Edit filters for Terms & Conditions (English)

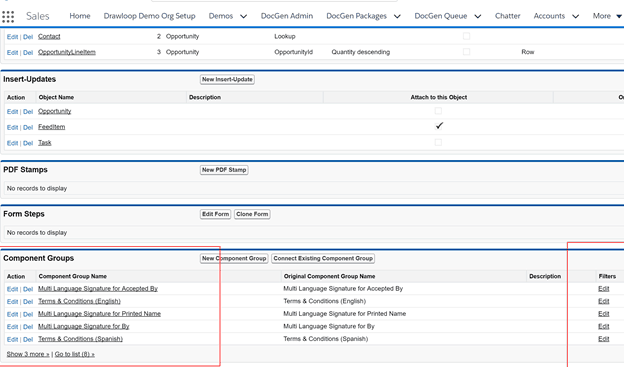pos(604,301)
